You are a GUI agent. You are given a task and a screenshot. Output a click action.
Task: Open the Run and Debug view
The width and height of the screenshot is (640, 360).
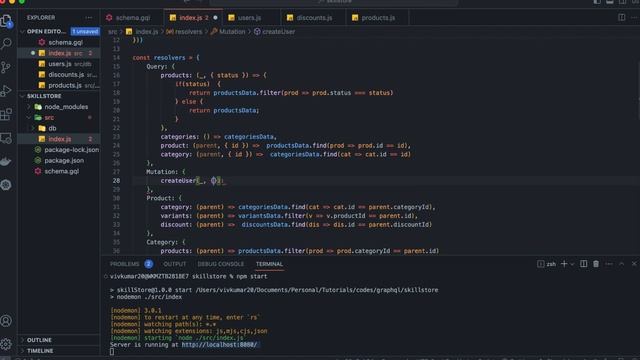(6, 90)
